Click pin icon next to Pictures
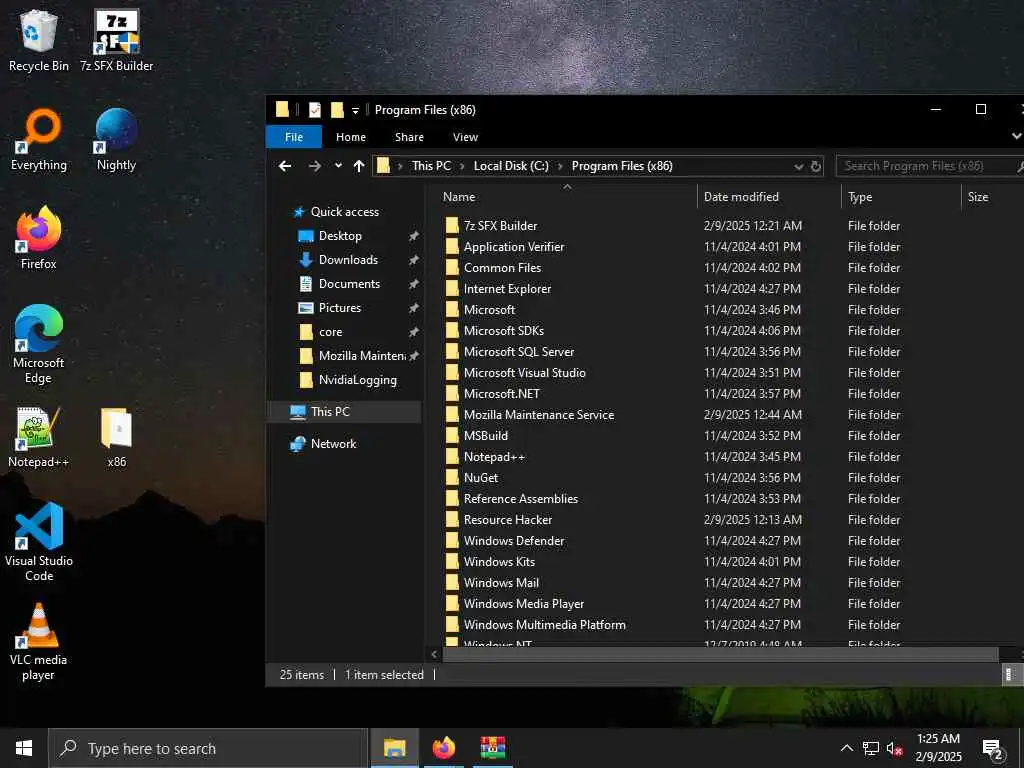The width and height of the screenshot is (1024, 768). coord(413,308)
